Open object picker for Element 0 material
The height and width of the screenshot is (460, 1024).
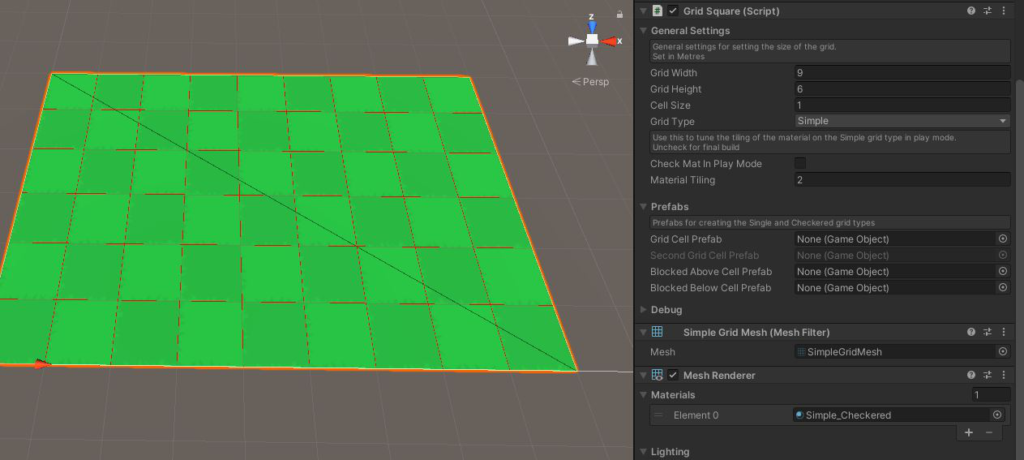(997, 415)
